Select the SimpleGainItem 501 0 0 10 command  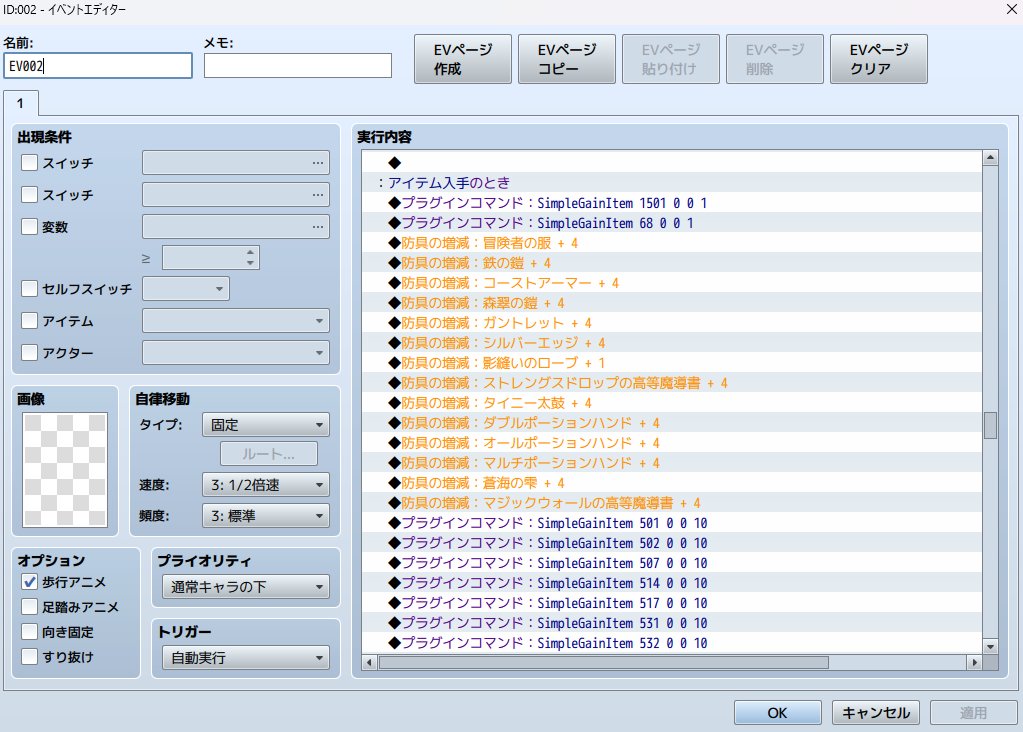671,523
